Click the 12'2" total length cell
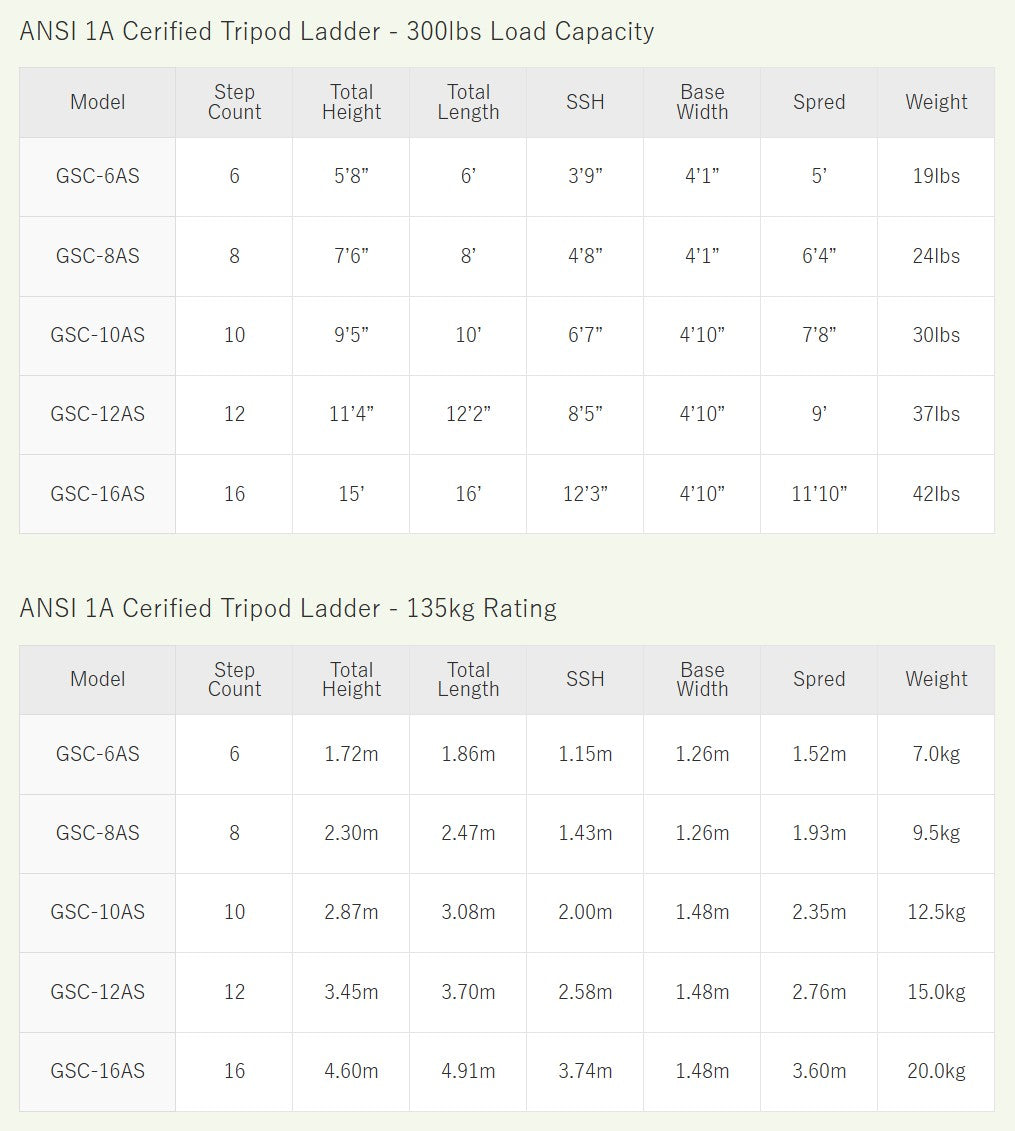1015x1131 pixels. pos(468,415)
